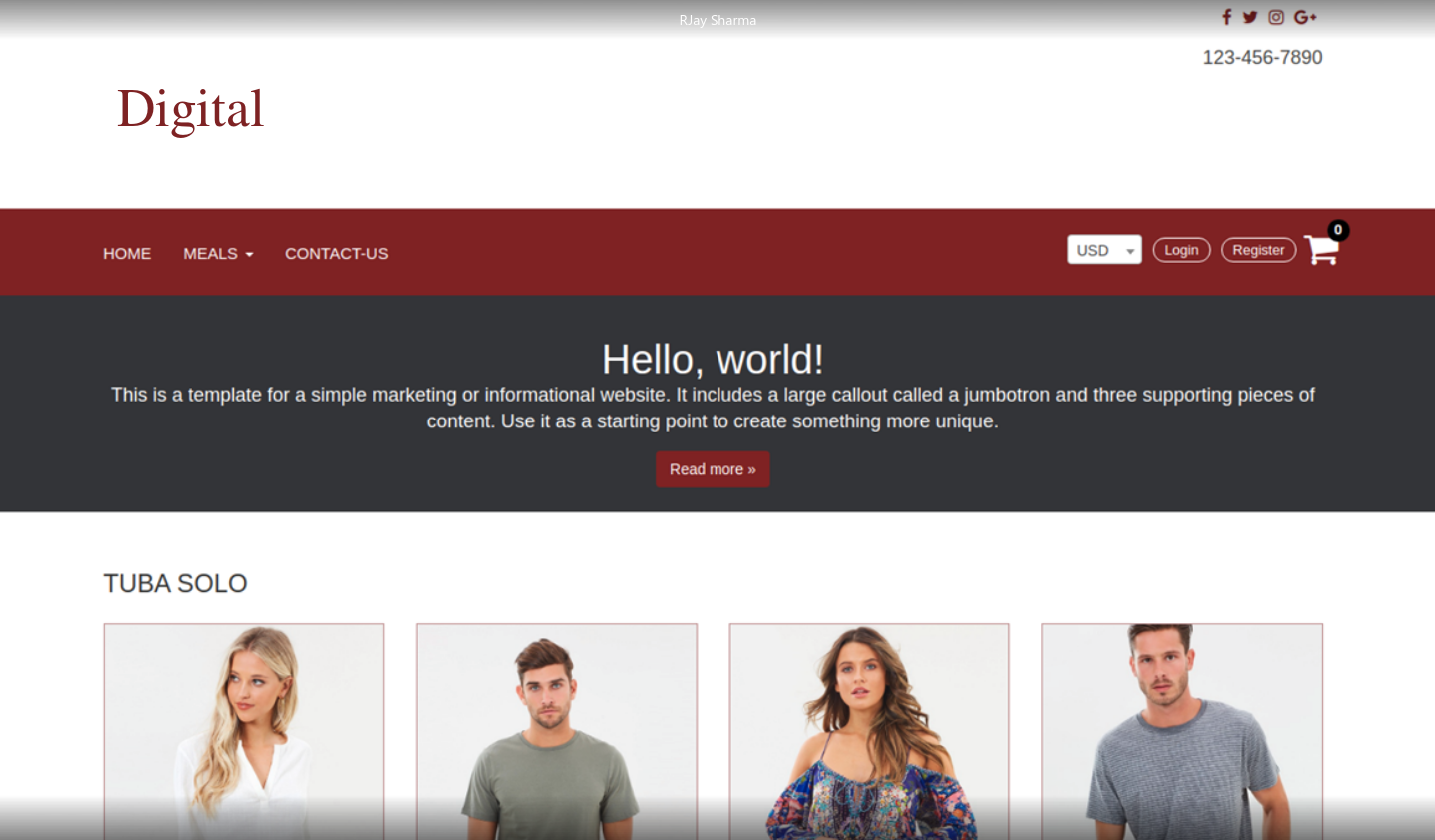Expand the MEALS dropdown menu
Screen dimensions: 1435x840
pos(218,254)
